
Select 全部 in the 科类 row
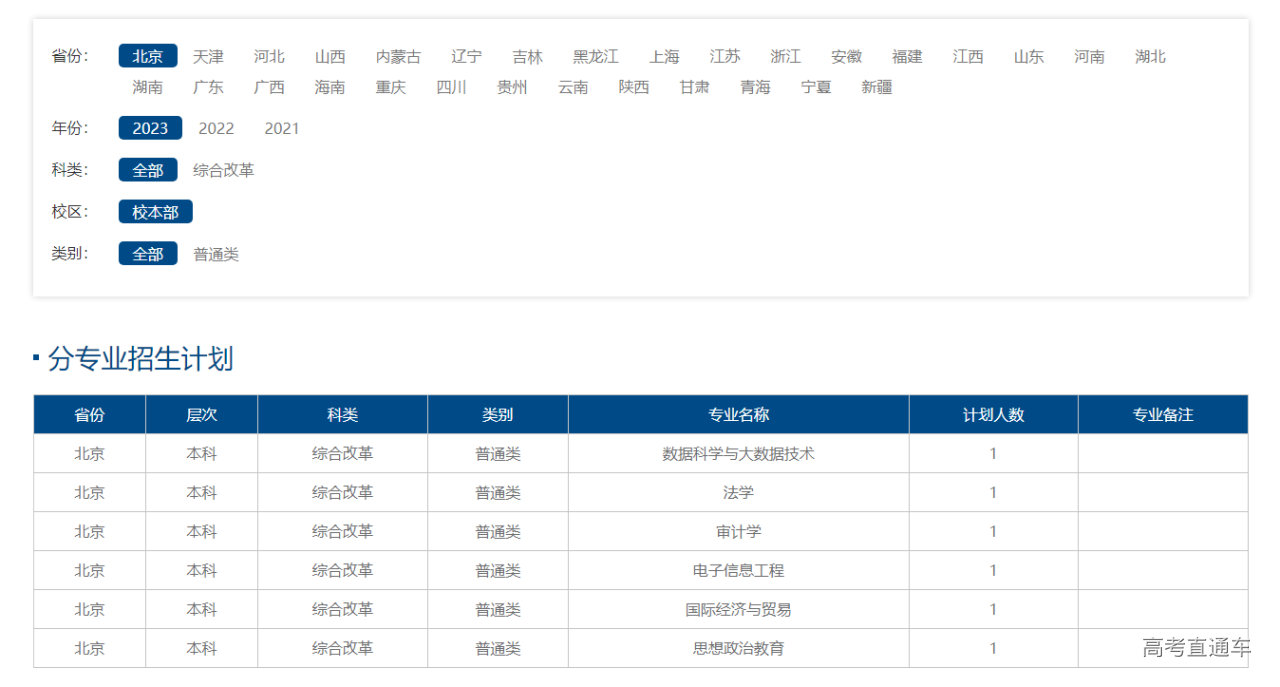coord(148,170)
